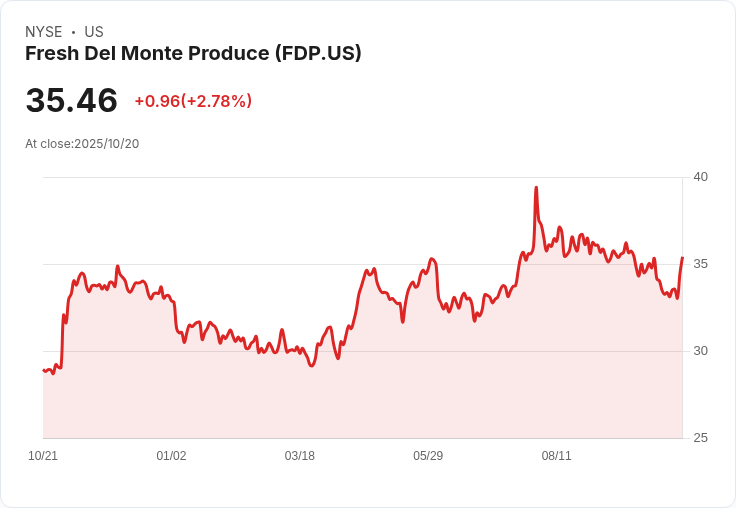Click the 30 price axis label
The height and width of the screenshot is (508, 736).
tap(700, 351)
